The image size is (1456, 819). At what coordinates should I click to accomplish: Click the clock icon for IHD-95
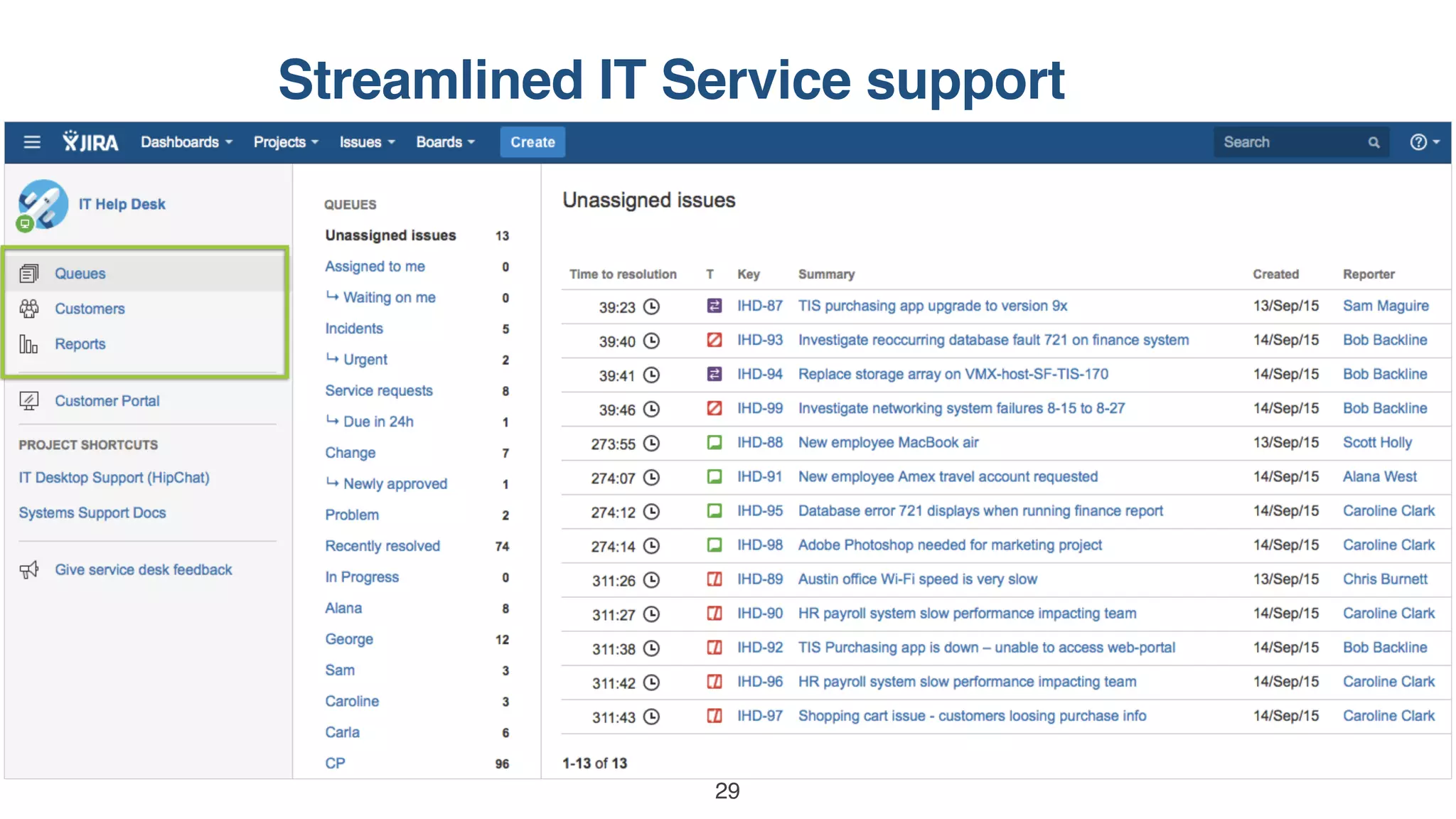tap(651, 511)
